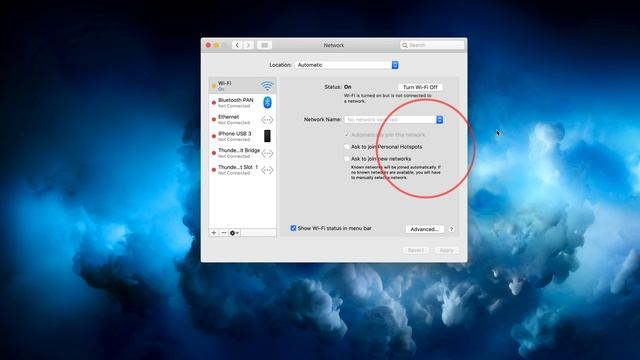The width and height of the screenshot is (640, 360).
Task: Go forward with the right chevron
Action: (248, 45)
